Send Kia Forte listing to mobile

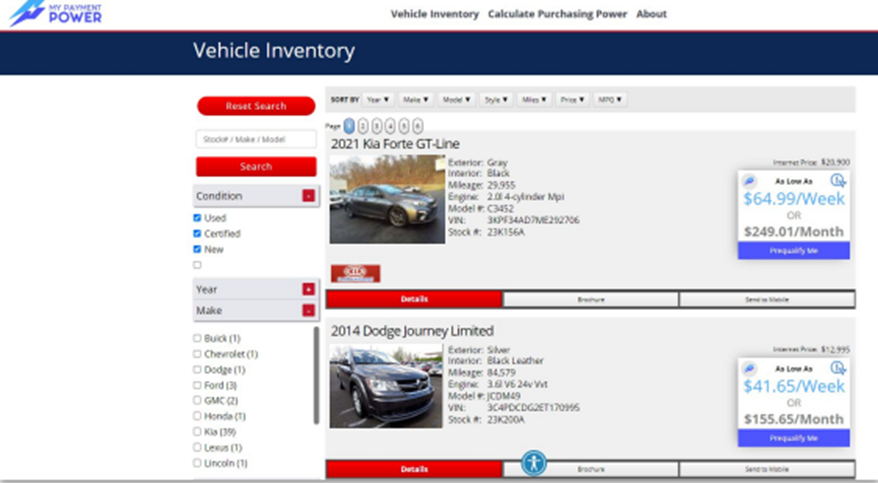(x=767, y=299)
